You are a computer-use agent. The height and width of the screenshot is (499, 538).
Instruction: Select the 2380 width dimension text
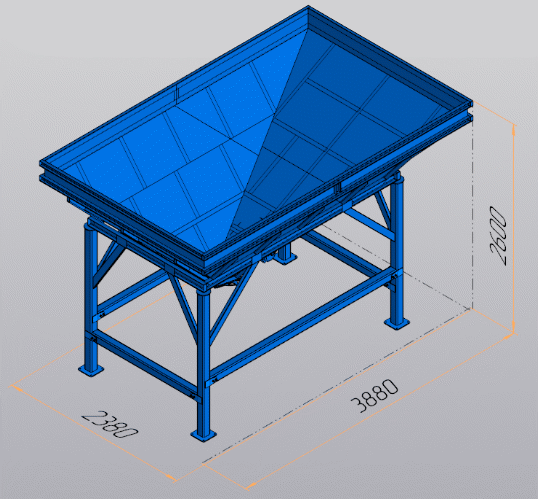[110, 425]
